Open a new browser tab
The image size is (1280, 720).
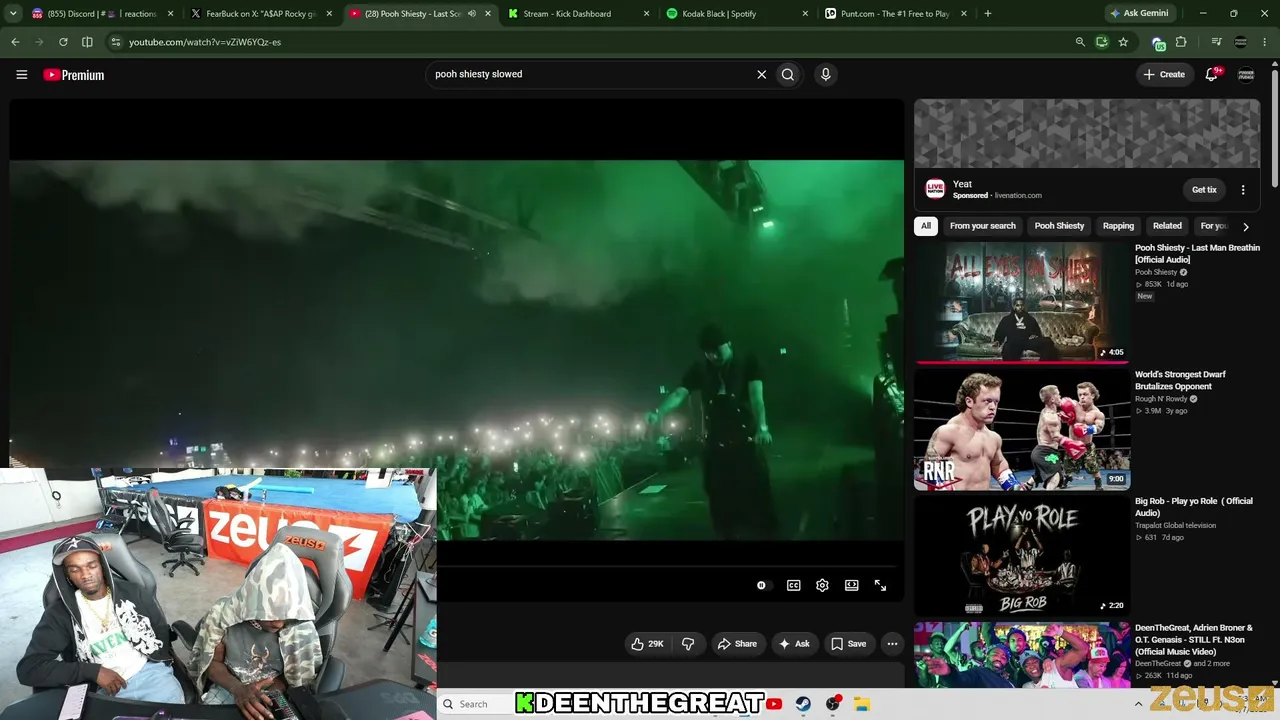[988, 14]
